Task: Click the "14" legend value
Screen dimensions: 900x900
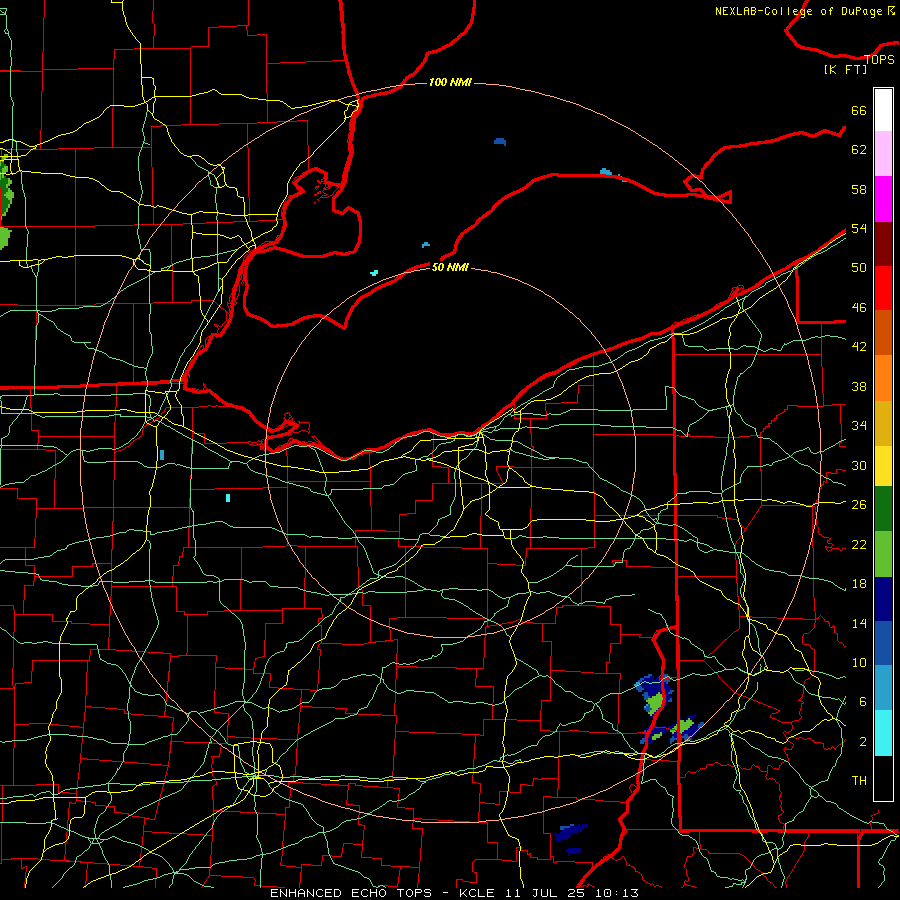Action: pos(859,623)
